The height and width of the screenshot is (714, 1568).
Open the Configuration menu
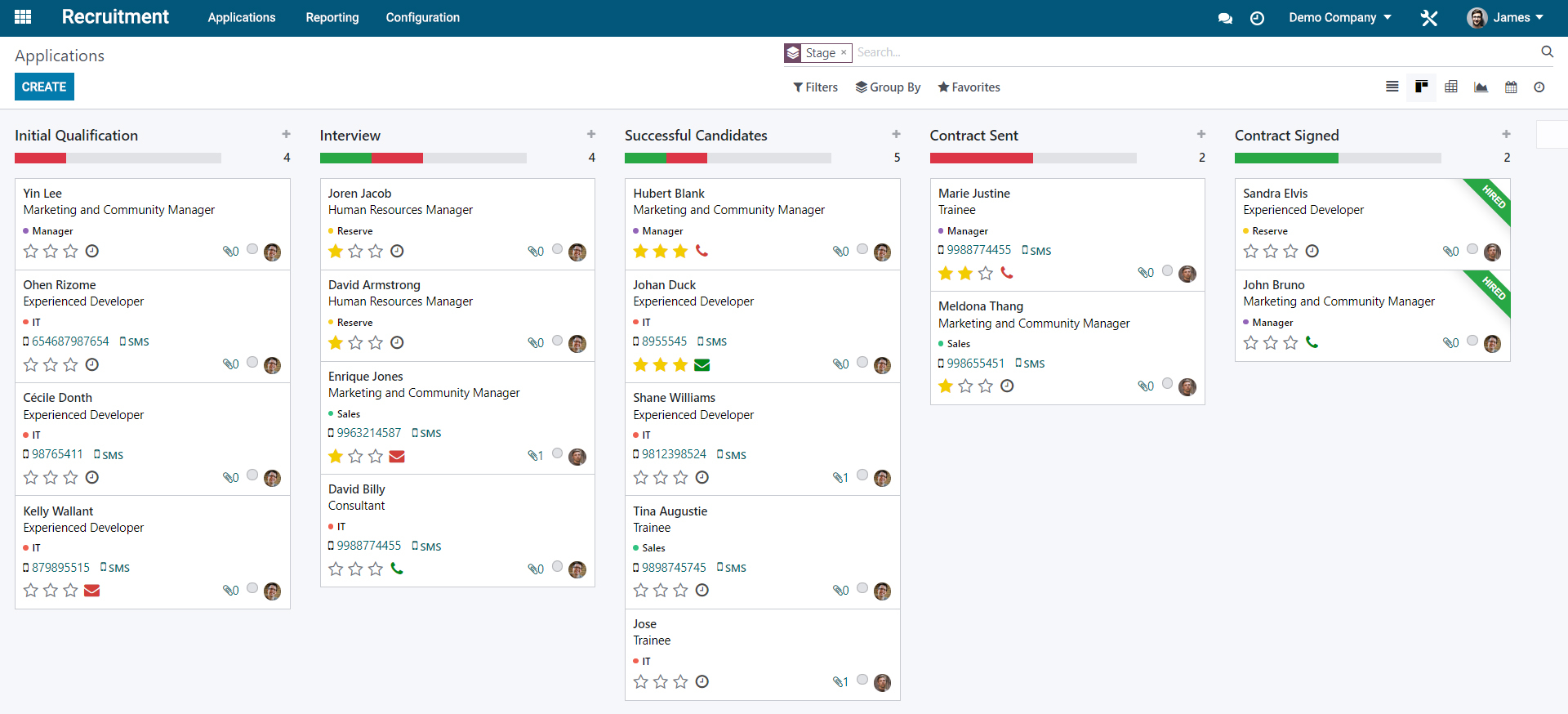tap(423, 18)
